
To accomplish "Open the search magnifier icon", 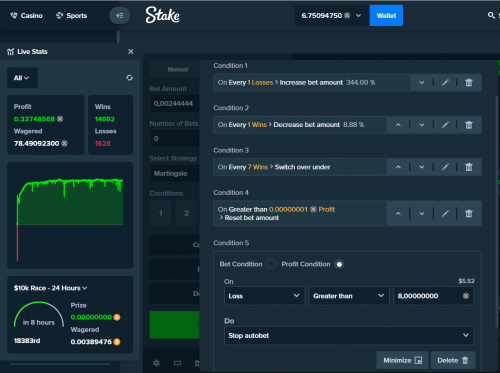I will tap(491, 15).
